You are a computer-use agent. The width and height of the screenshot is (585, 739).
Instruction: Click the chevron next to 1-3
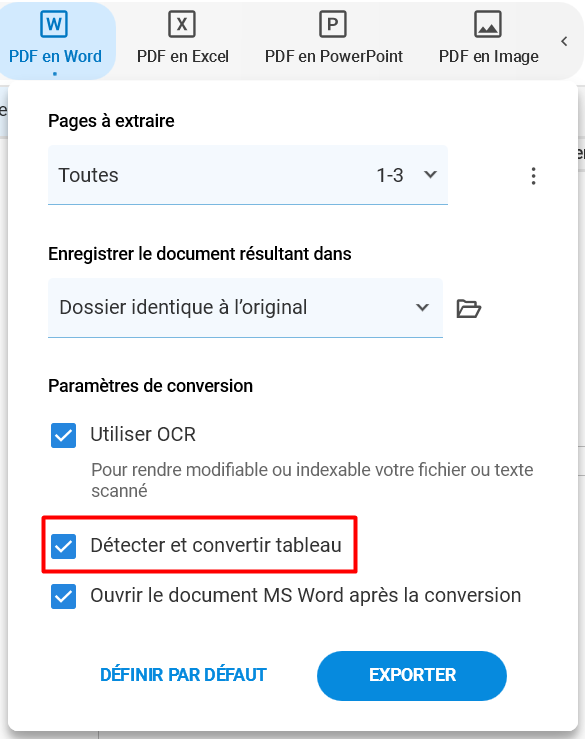tap(430, 175)
